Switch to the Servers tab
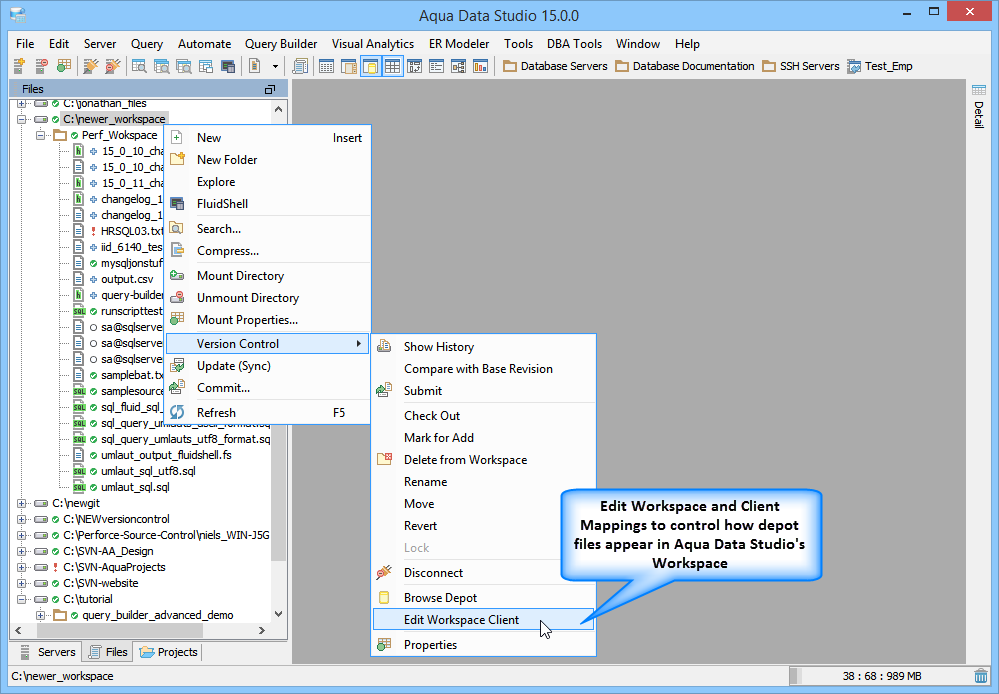Screen dimensions: 999x694 (48, 652)
